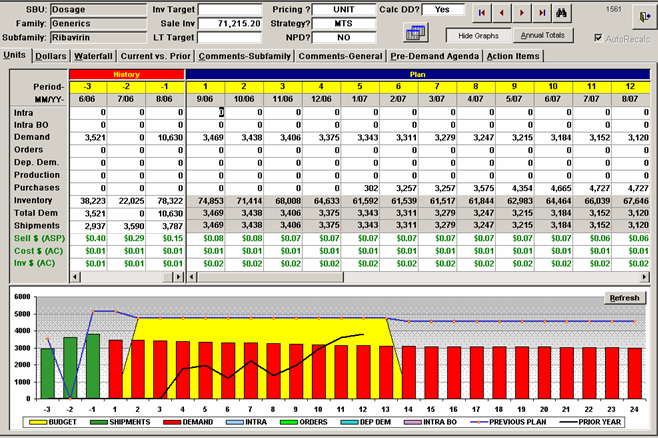658x438 pixels.
Task: Switch to the Dollars tab
Action: click(x=51, y=56)
